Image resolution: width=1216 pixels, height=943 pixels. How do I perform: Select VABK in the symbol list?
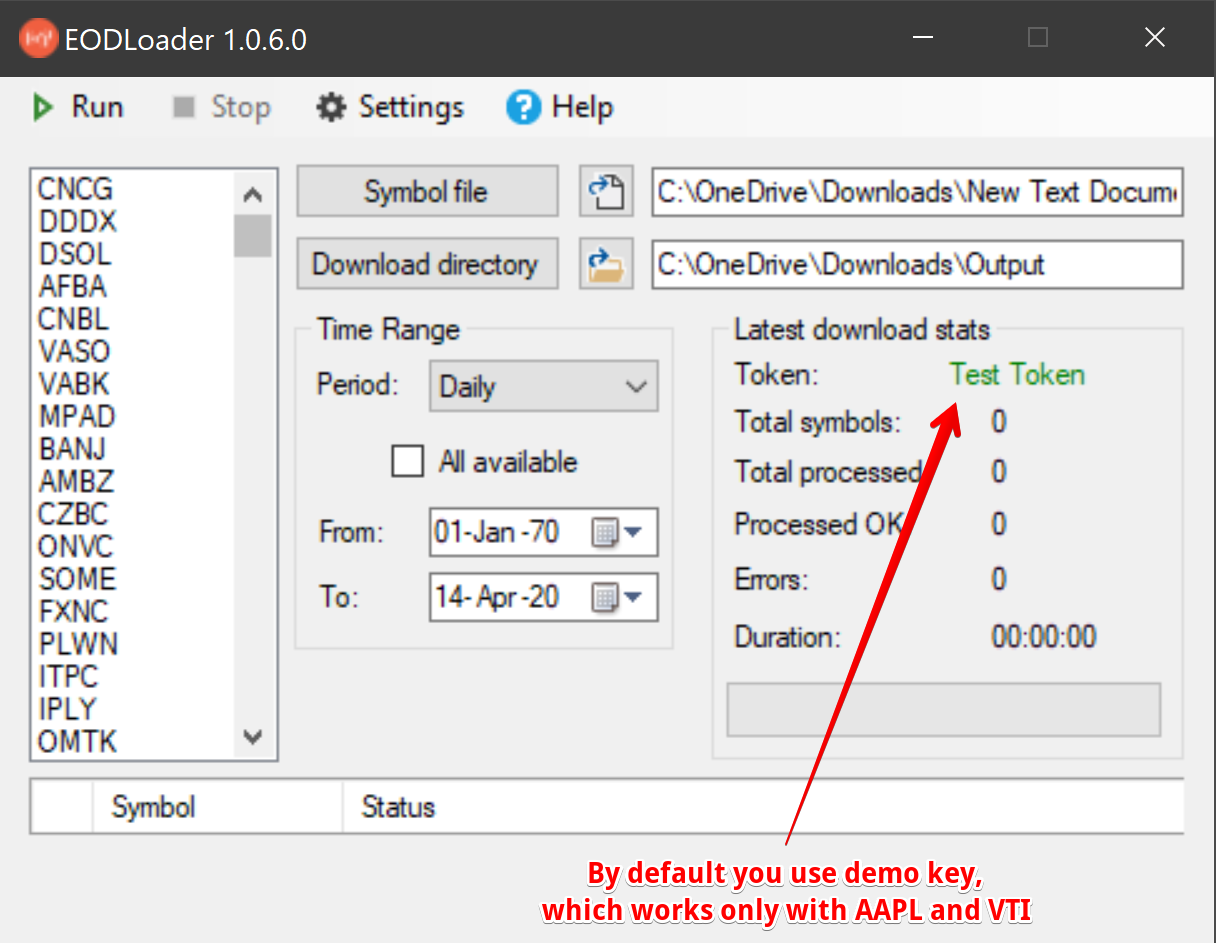(x=74, y=384)
